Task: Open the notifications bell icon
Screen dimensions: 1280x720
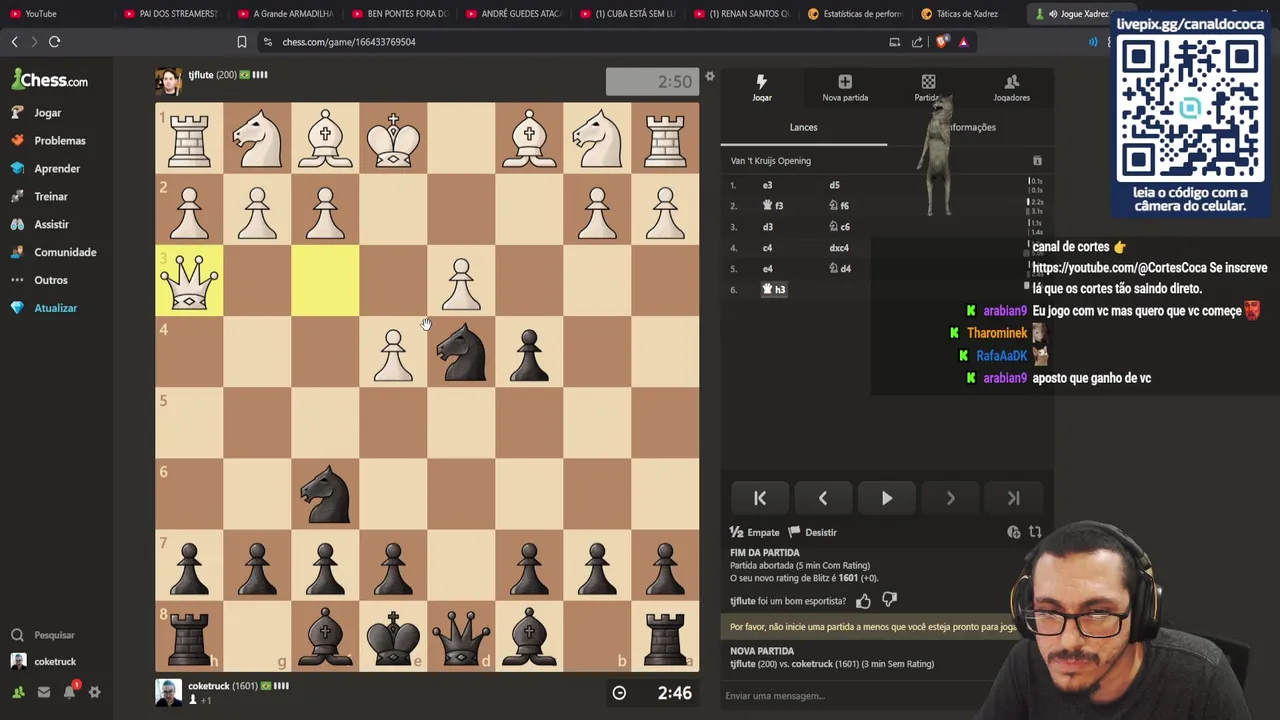Action: pyautogui.click(x=70, y=691)
